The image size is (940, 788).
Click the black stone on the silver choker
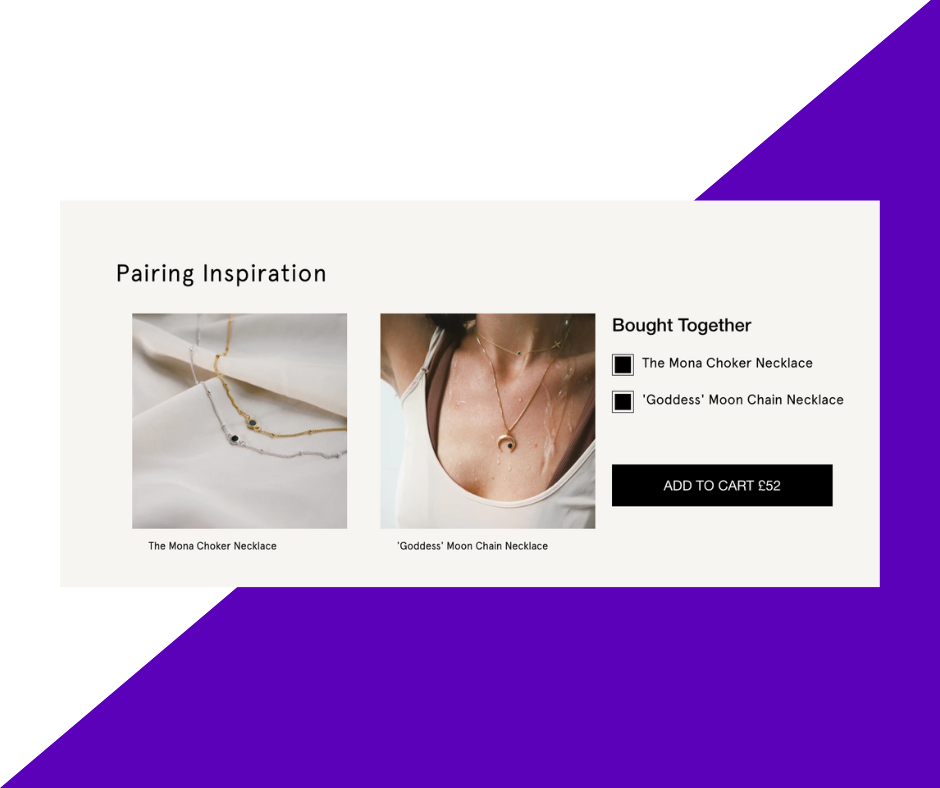(234, 438)
